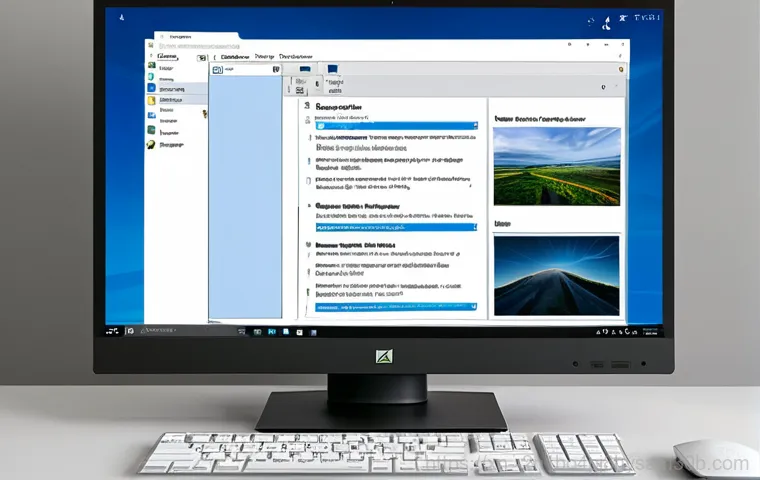Open the first menu item in menu bar
The width and height of the screenshot is (760, 480).
point(235,57)
